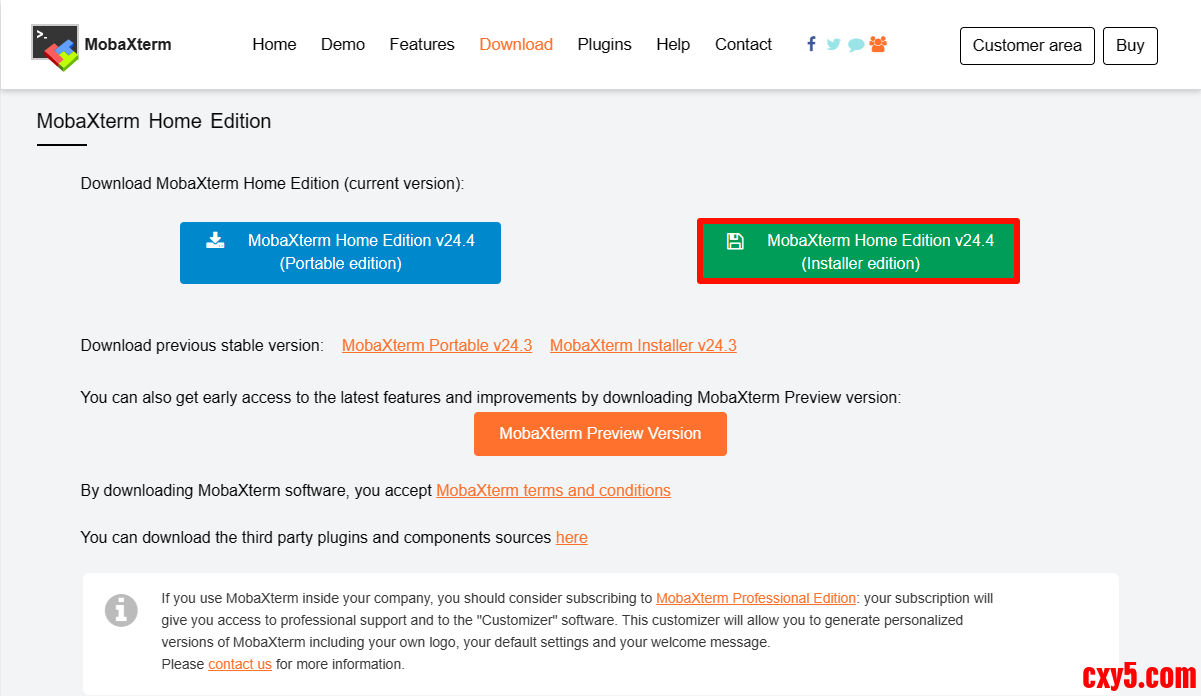This screenshot has width=1201, height=696.
Task: Go to the Home menu item
Action: tap(274, 45)
